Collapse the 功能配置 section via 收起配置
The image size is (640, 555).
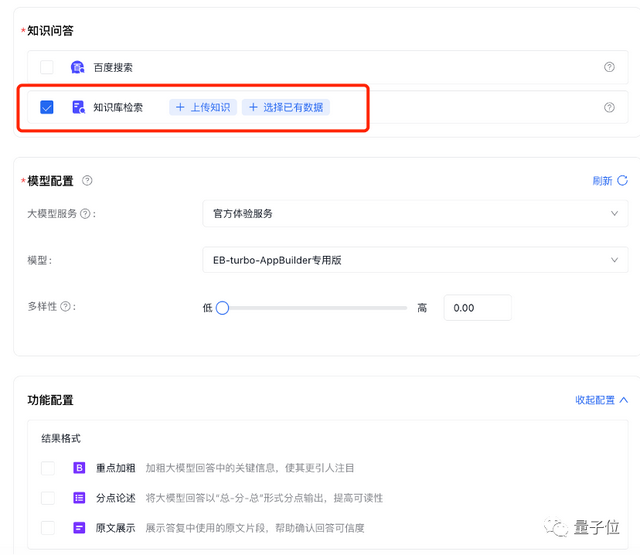[x=601, y=400]
